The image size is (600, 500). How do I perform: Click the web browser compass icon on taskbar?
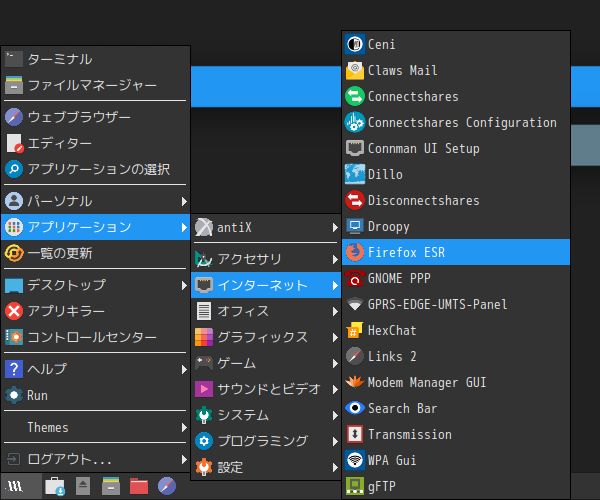pyautogui.click(x=167, y=487)
